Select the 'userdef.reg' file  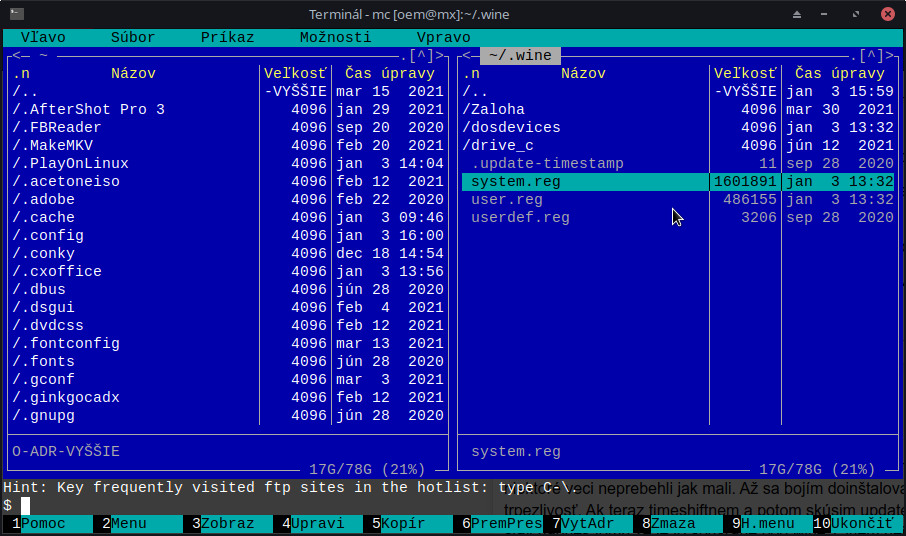tap(678, 217)
